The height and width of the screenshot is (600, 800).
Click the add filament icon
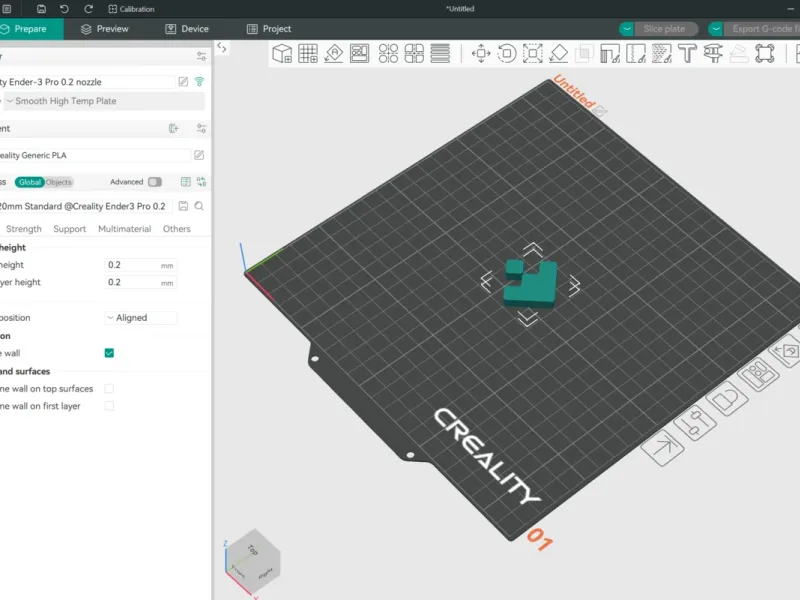point(174,129)
